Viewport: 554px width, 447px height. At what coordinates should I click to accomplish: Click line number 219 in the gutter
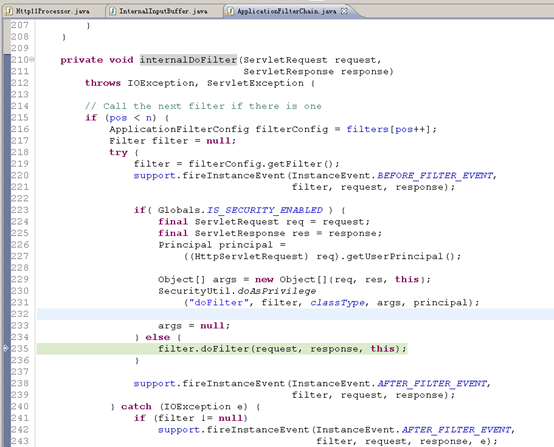click(x=20, y=164)
